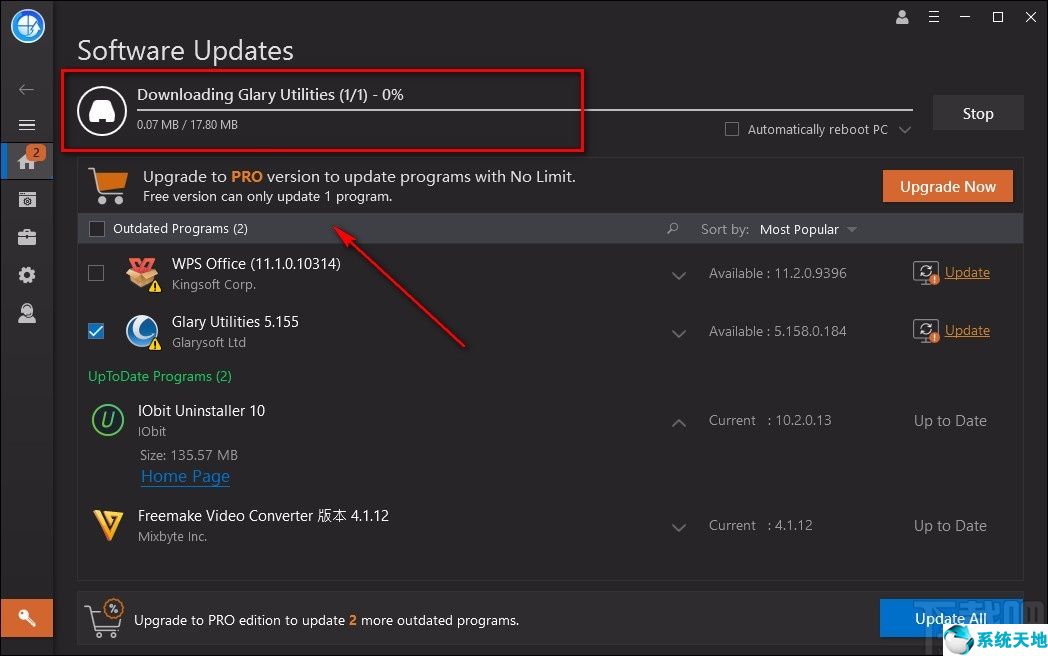Click Update link for WPS Office
This screenshot has width=1048, height=656.
[x=967, y=272]
